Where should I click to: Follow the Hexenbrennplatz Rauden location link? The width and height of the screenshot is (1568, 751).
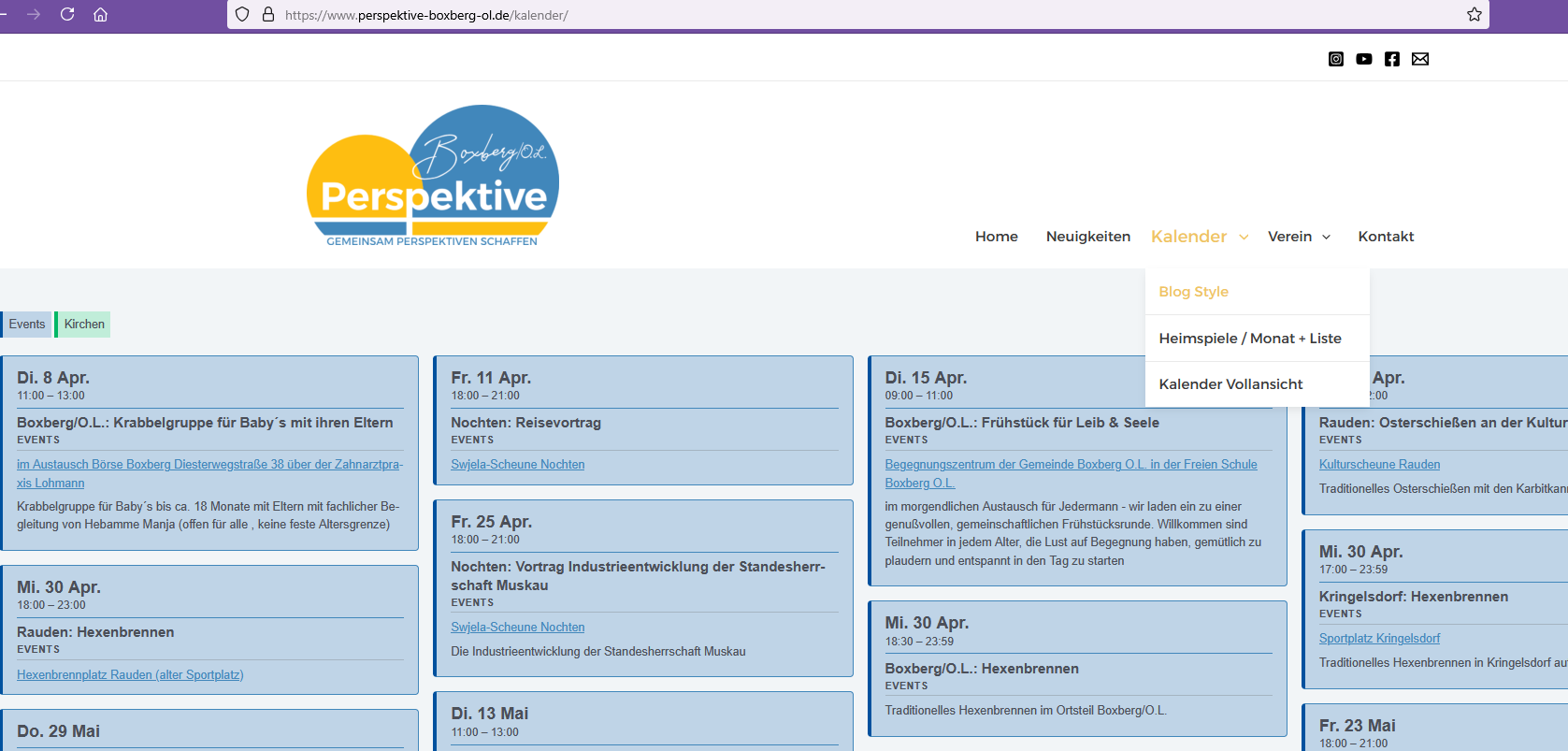click(x=130, y=675)
